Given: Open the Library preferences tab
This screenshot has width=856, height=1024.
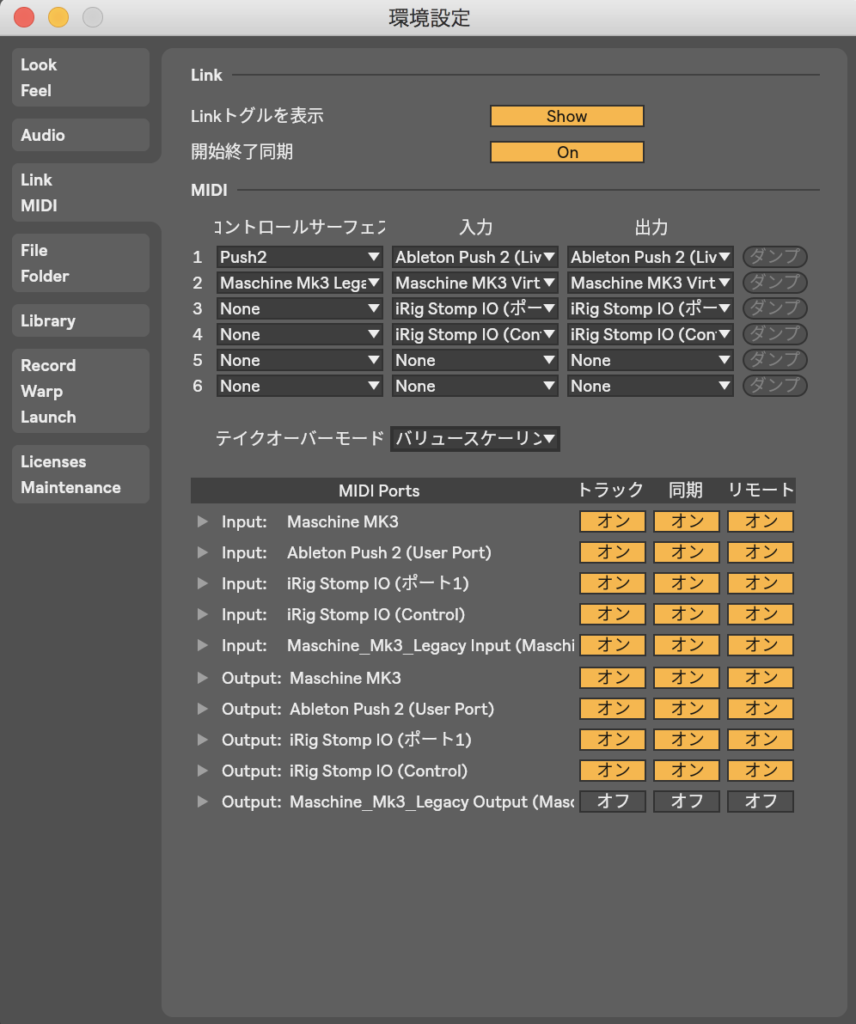Looking at the screenshot, I should coord(81,321).
